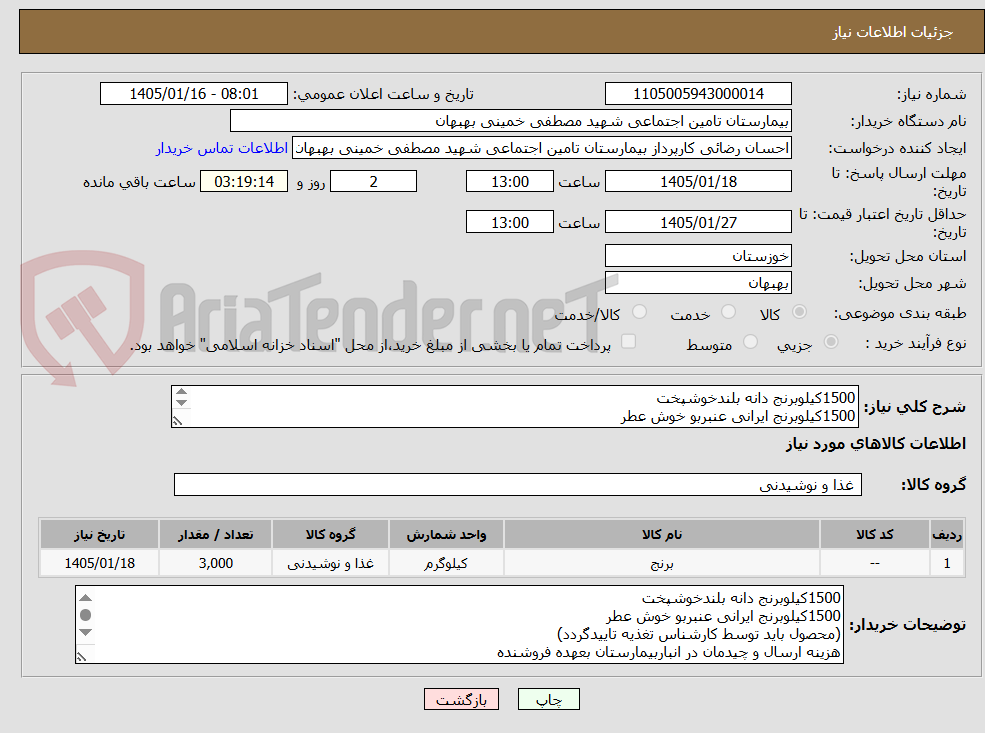Click the چاپ print button

(x=548, y=699)
